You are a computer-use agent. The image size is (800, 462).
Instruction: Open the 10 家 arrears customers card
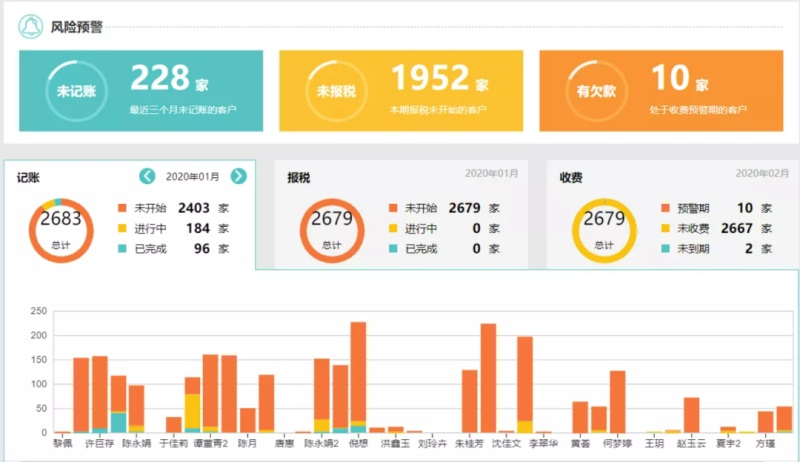661,91
